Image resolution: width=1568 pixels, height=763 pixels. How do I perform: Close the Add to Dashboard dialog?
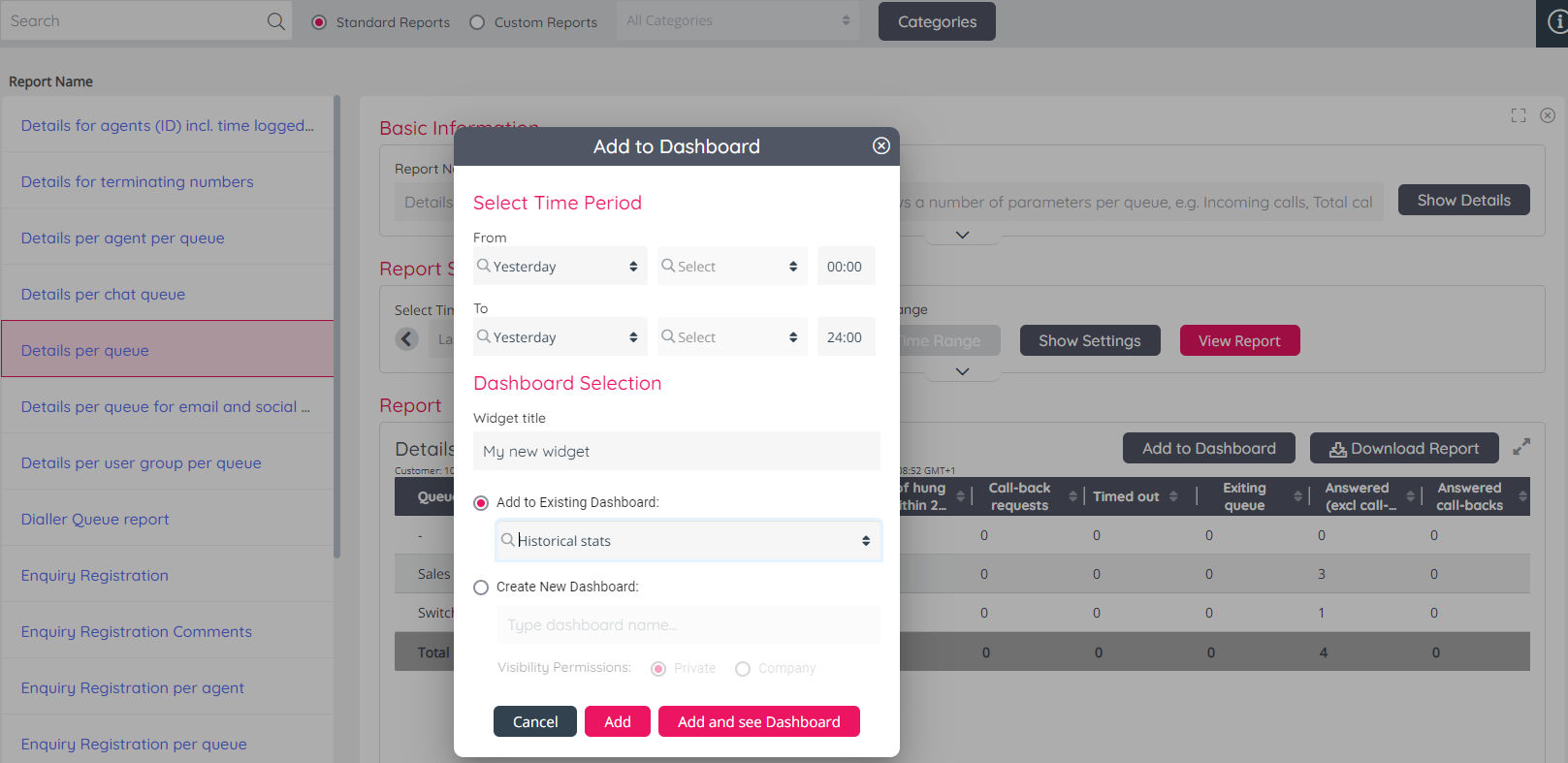[880, 145]
